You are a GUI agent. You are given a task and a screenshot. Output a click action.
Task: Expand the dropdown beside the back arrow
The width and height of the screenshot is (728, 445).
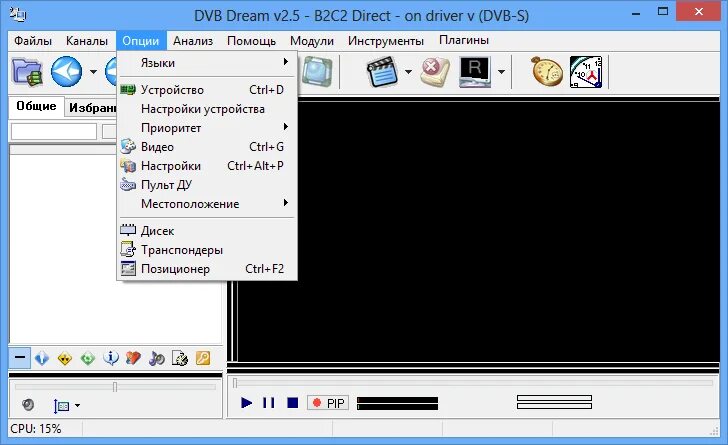(93, 72)
